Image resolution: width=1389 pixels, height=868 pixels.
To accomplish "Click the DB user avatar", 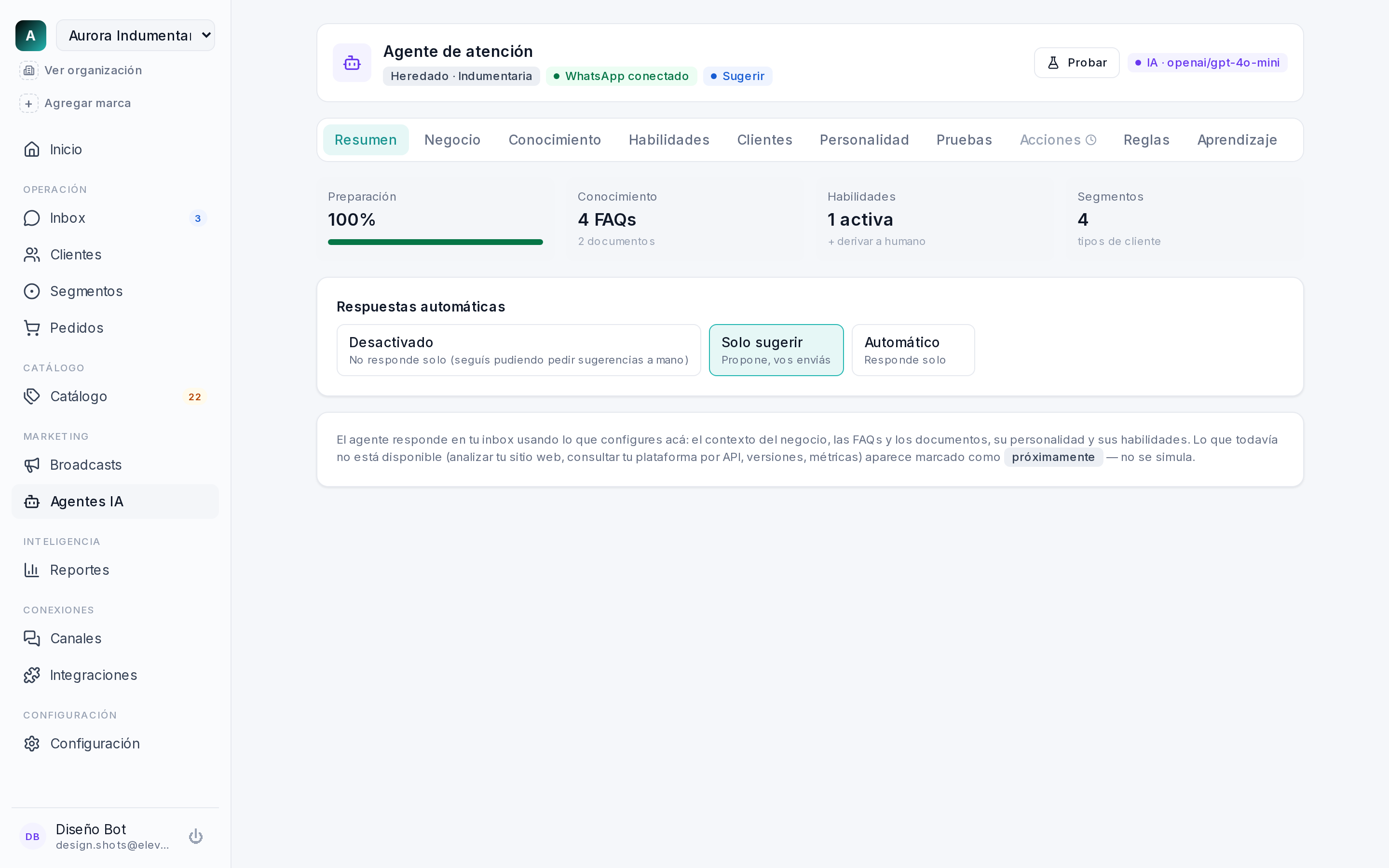I will 33,837.
